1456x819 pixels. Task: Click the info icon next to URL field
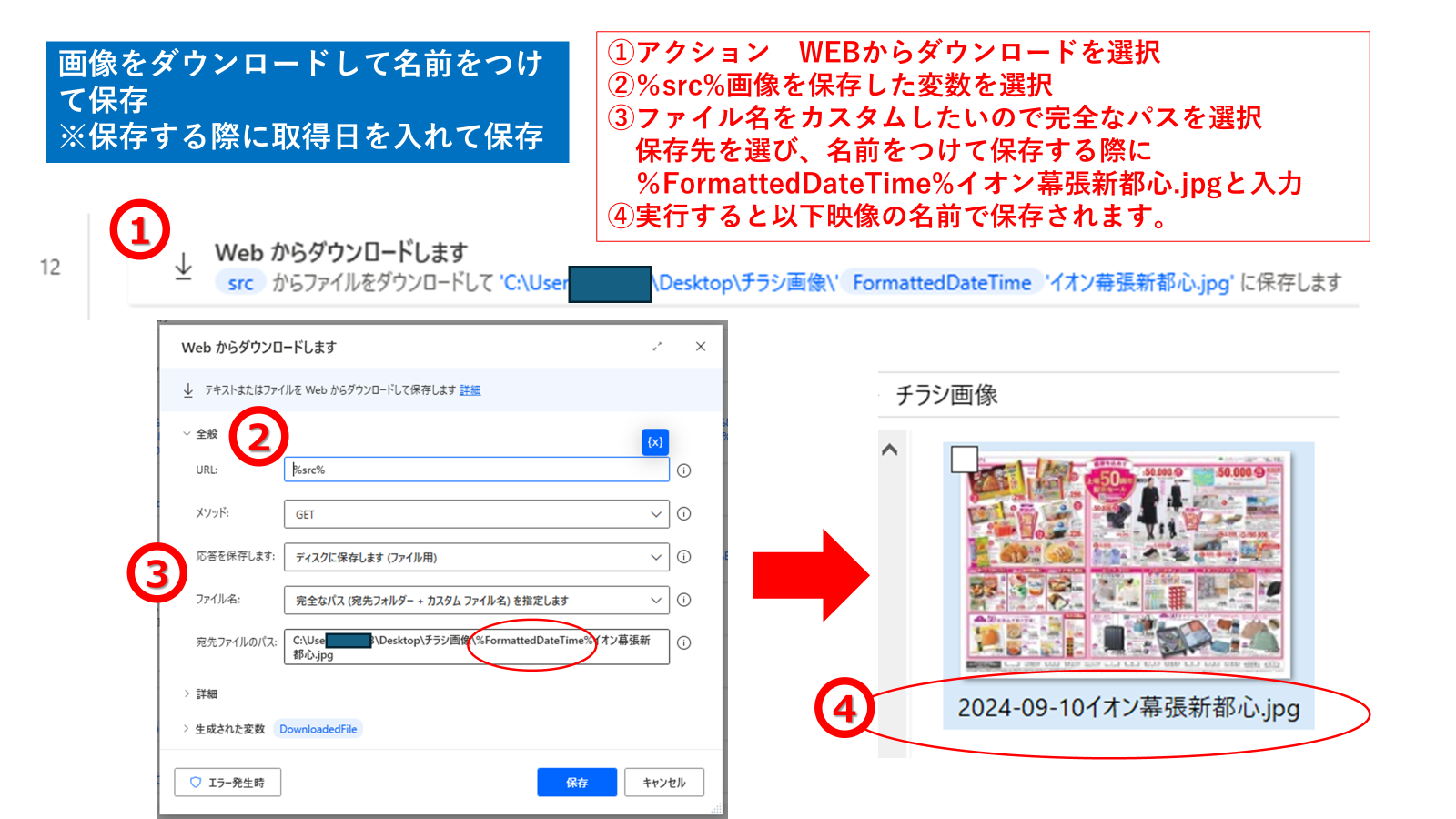[684, 470]
